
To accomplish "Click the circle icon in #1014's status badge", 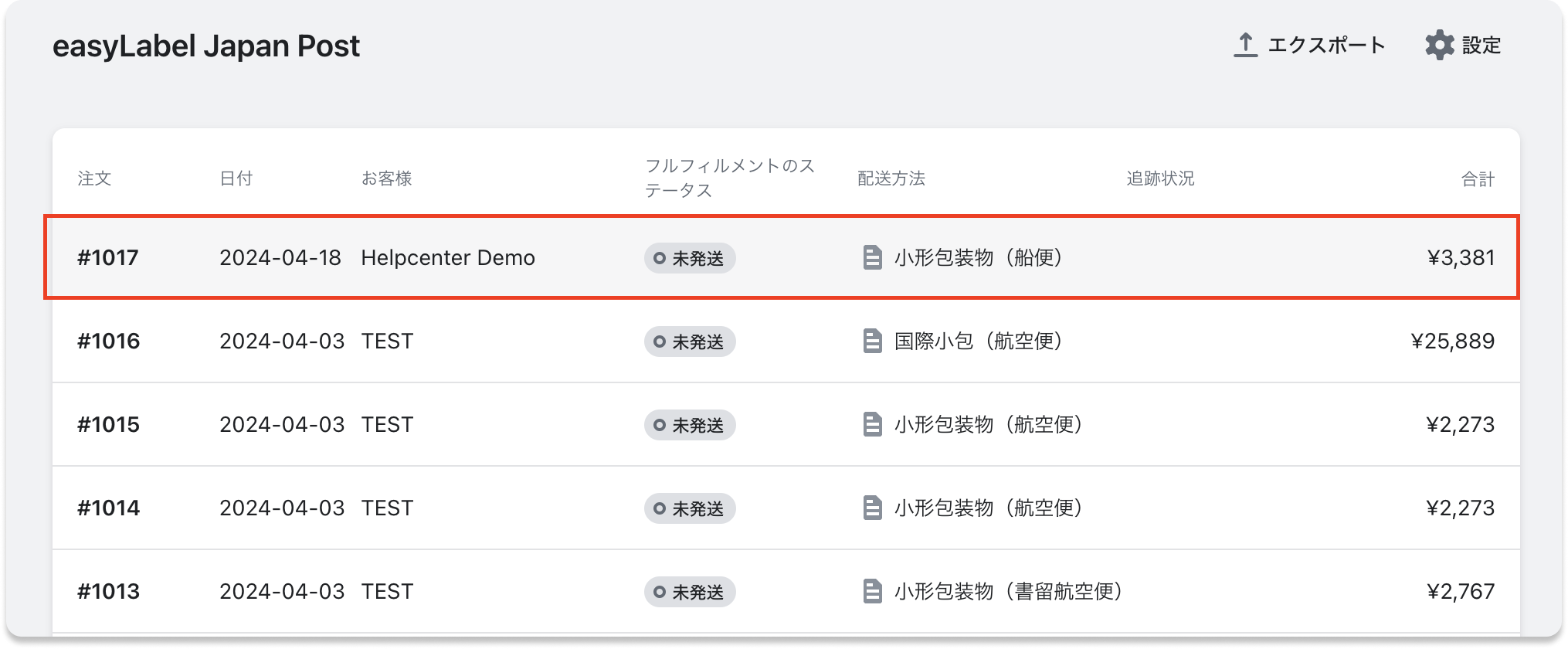I will click(x=660, y=509).
